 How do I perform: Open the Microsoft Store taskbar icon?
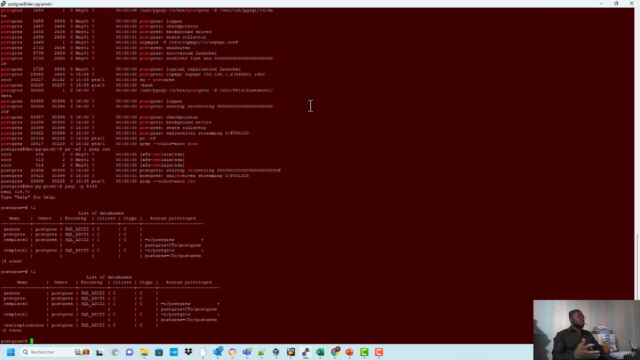tap(159, 352)
